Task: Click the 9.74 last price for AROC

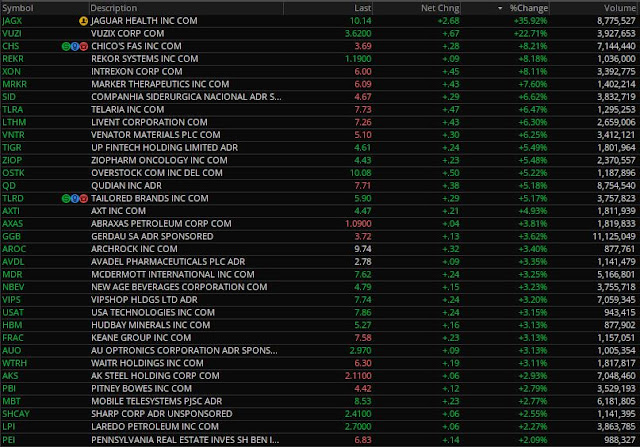Action: pyautogui.click(x=363, y=249)
